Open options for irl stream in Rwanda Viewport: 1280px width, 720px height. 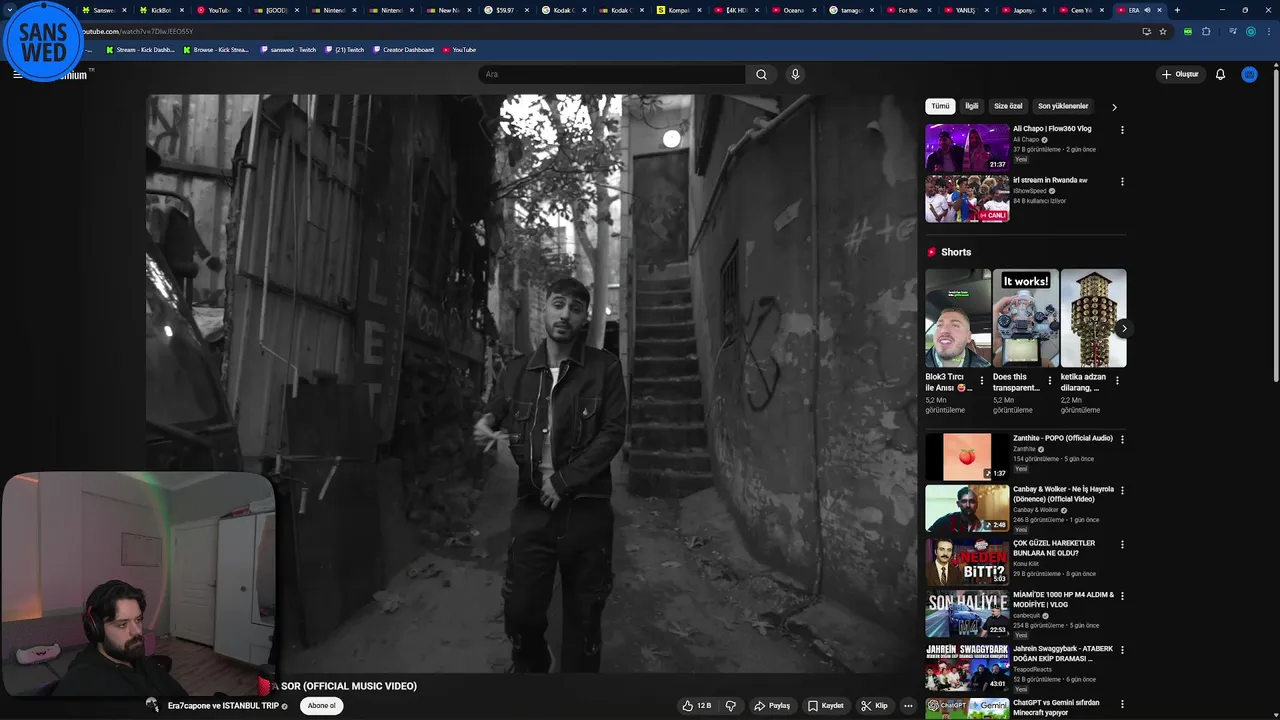[1122, 182]
